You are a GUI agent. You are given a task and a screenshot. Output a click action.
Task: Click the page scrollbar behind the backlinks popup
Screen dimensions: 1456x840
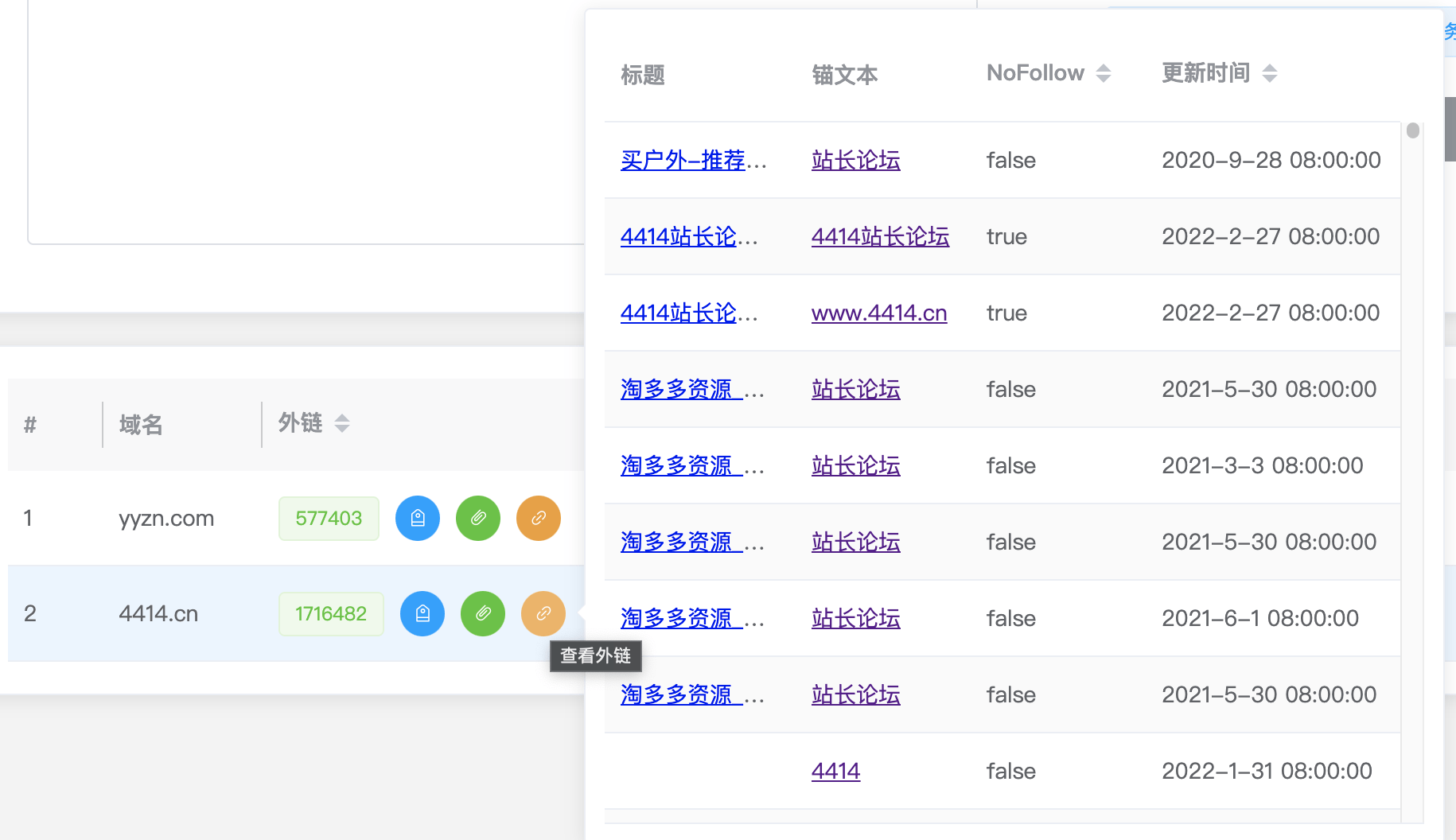coord(1450,129)
